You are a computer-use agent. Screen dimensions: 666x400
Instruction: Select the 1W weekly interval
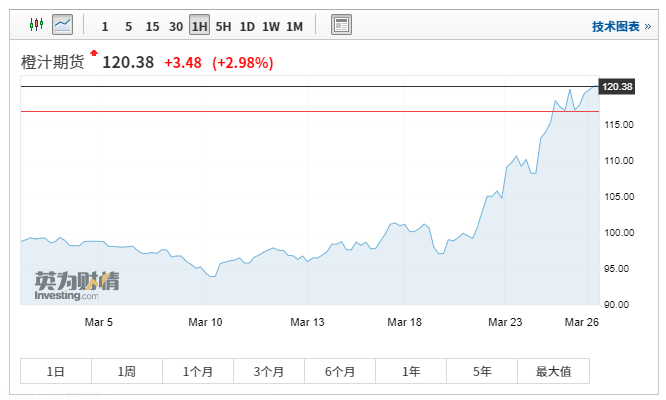pos(271,26)
